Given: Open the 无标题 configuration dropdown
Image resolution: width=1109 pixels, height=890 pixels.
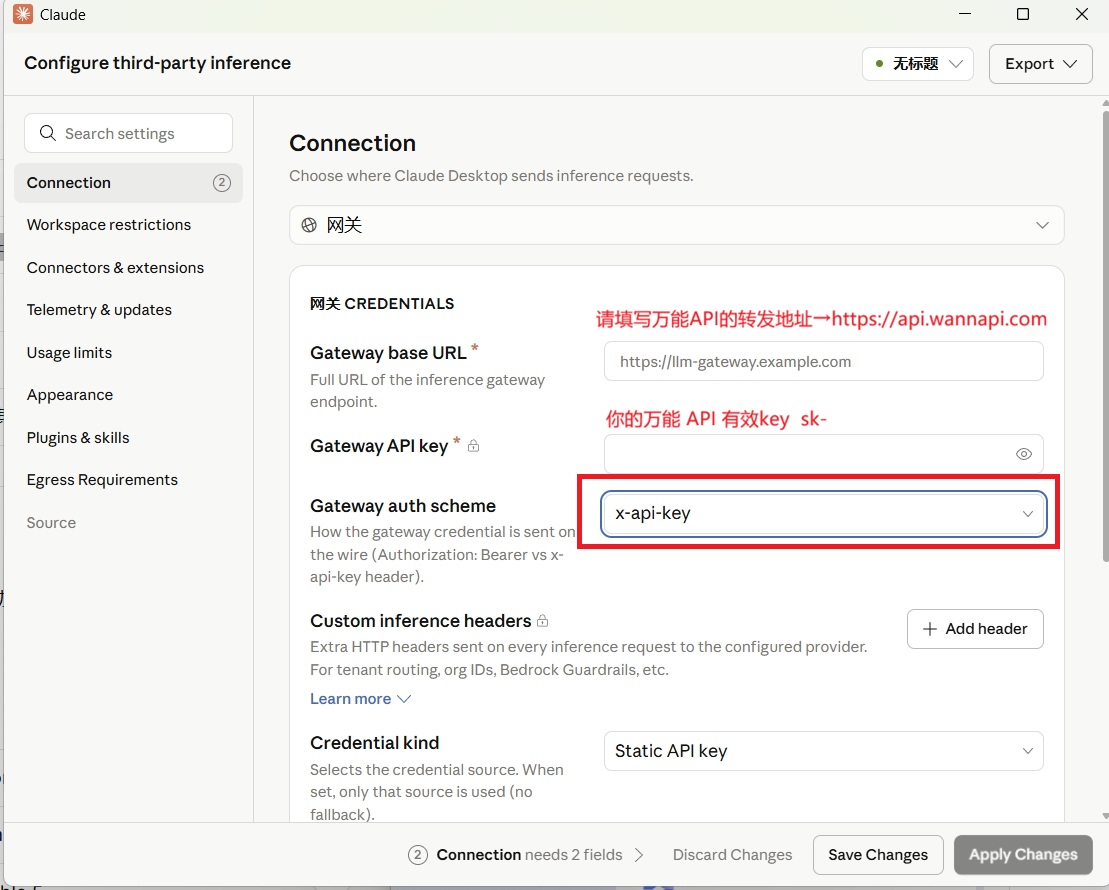Looking at the screenshot, I should pos(917,64).
